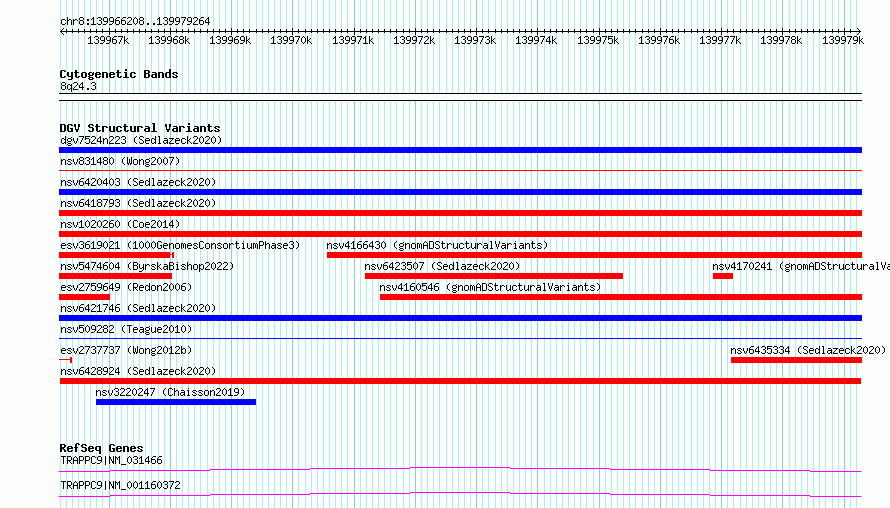Click the small red marker under esv2737737

(65, 360)
